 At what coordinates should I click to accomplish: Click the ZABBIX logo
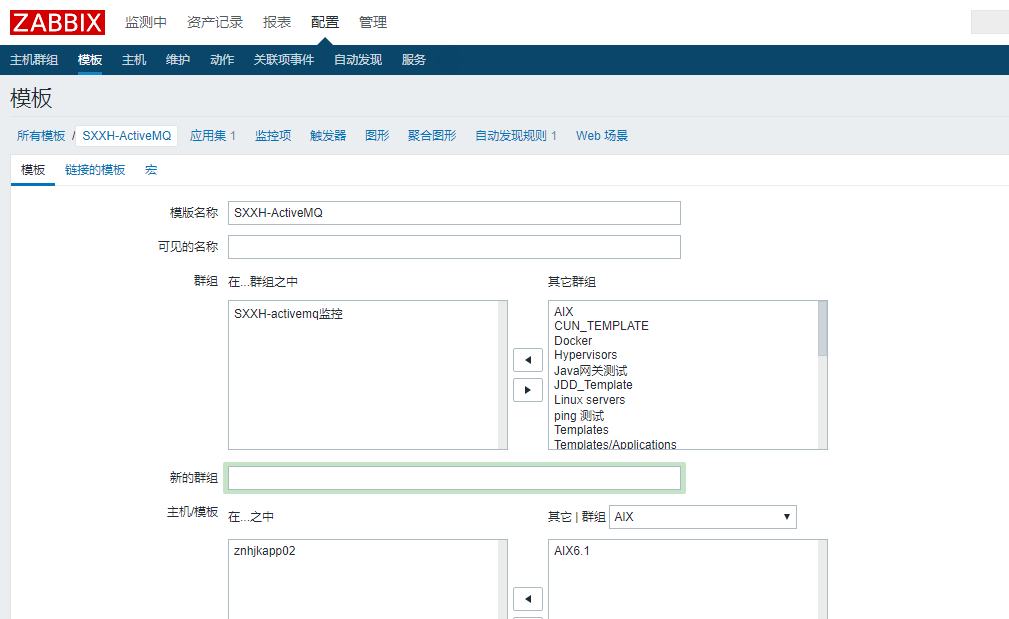pos(57,22)
